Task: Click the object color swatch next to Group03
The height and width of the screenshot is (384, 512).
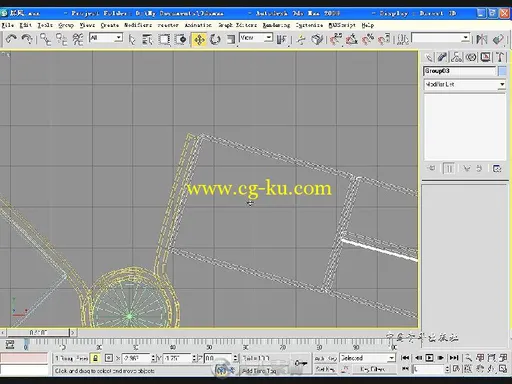Action: [502, 71]
